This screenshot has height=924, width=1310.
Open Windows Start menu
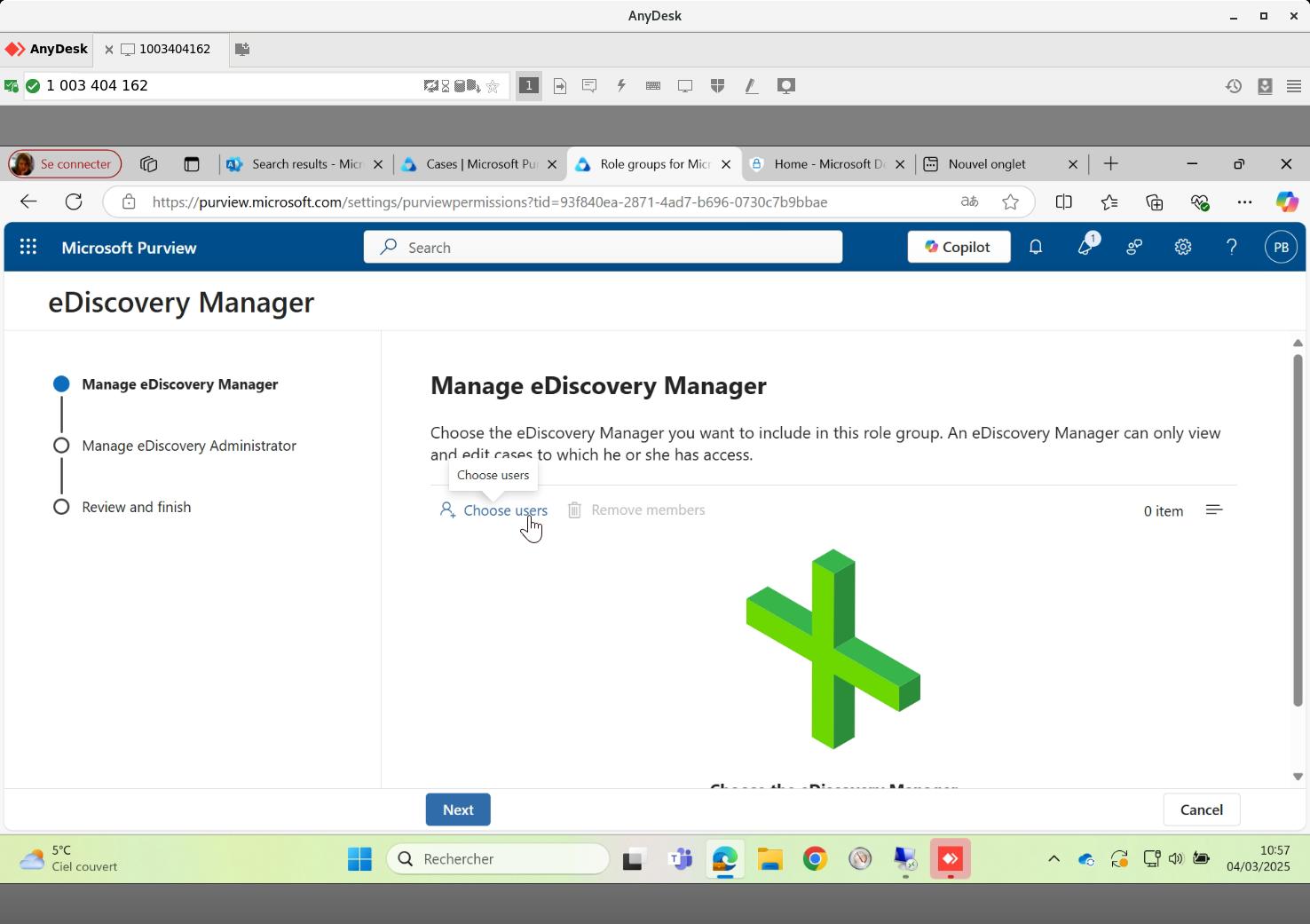click(x=359, y=859)
